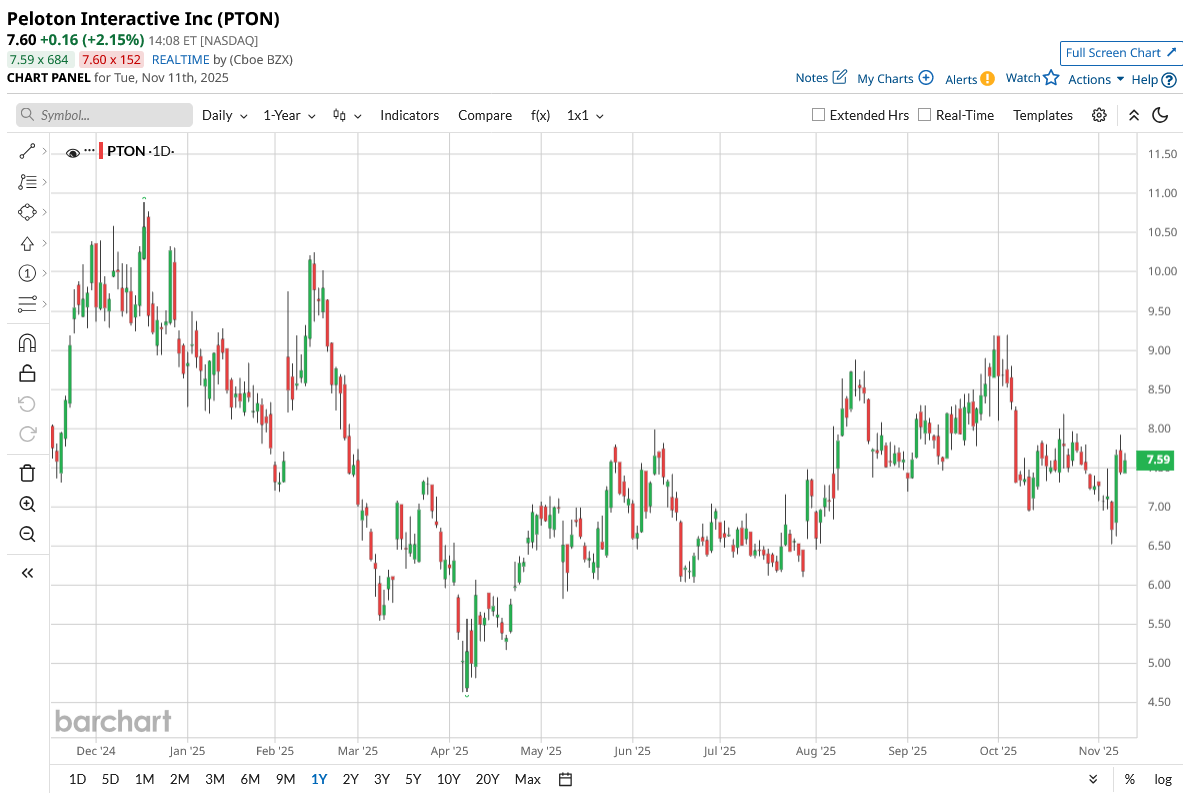Switch to dark mode moon icon
This screenshot has width=1183, height=793.
(x=1160, y=115)
